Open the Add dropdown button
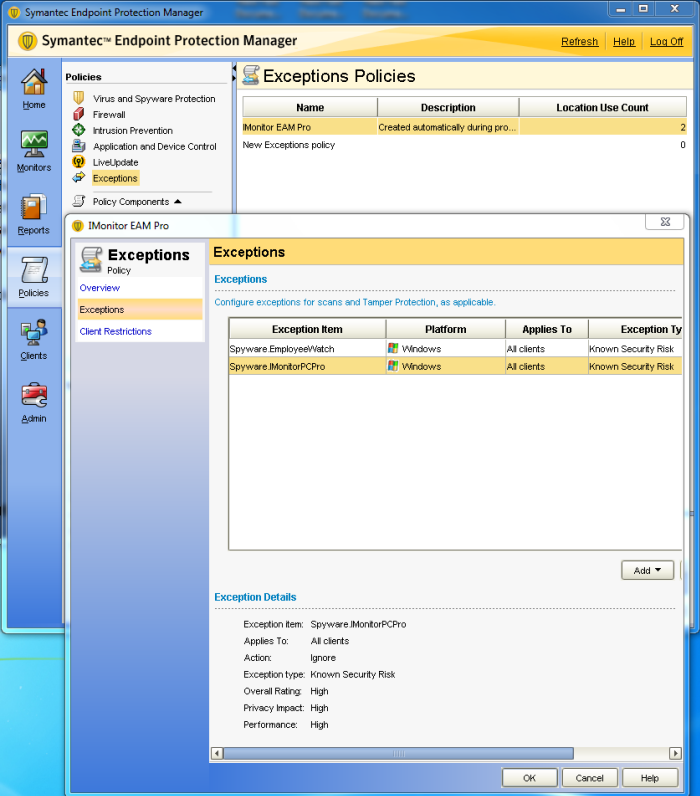Screen dimensions: 700x796 pos(647,570)
